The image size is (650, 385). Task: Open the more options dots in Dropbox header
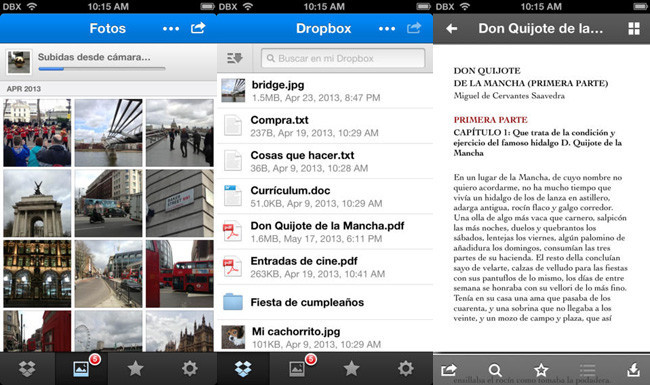click(x=387, y=29)
